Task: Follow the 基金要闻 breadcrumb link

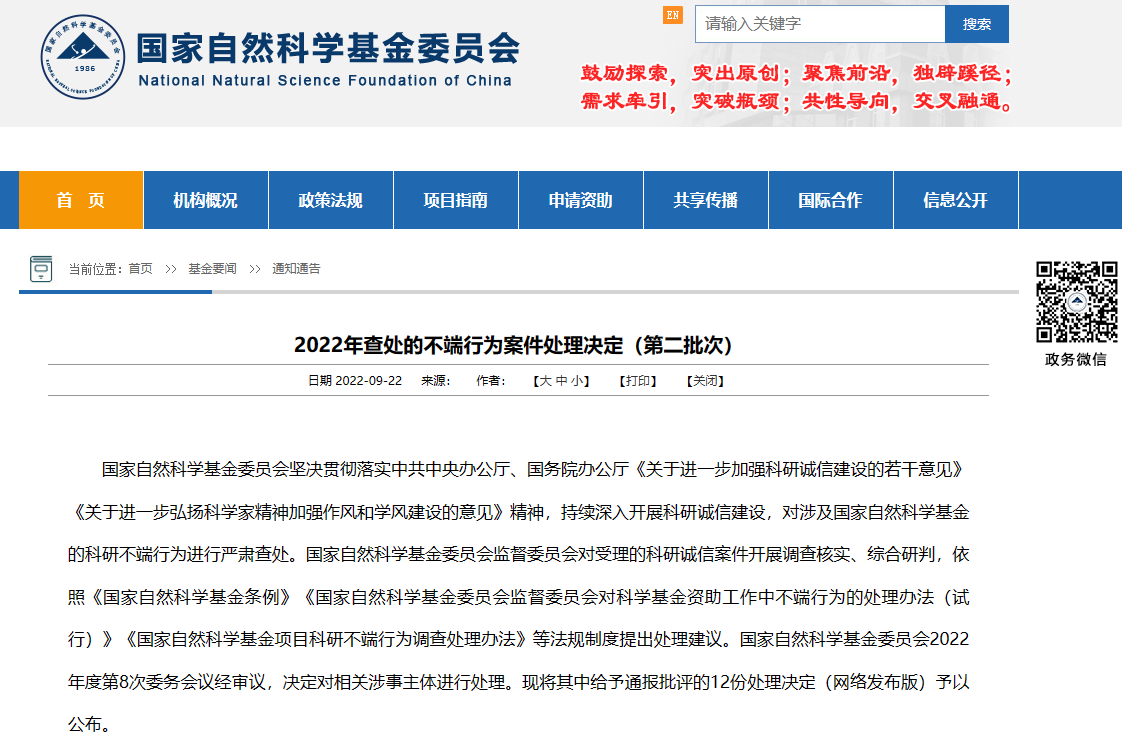Action: click(212, 269)
